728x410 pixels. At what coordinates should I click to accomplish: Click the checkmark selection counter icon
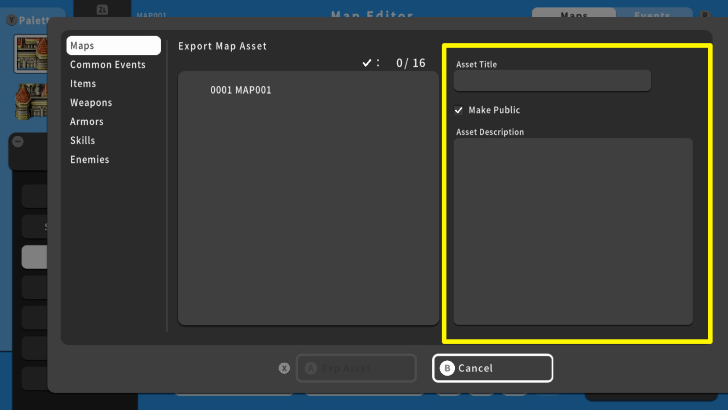click(x=367, y=63)
